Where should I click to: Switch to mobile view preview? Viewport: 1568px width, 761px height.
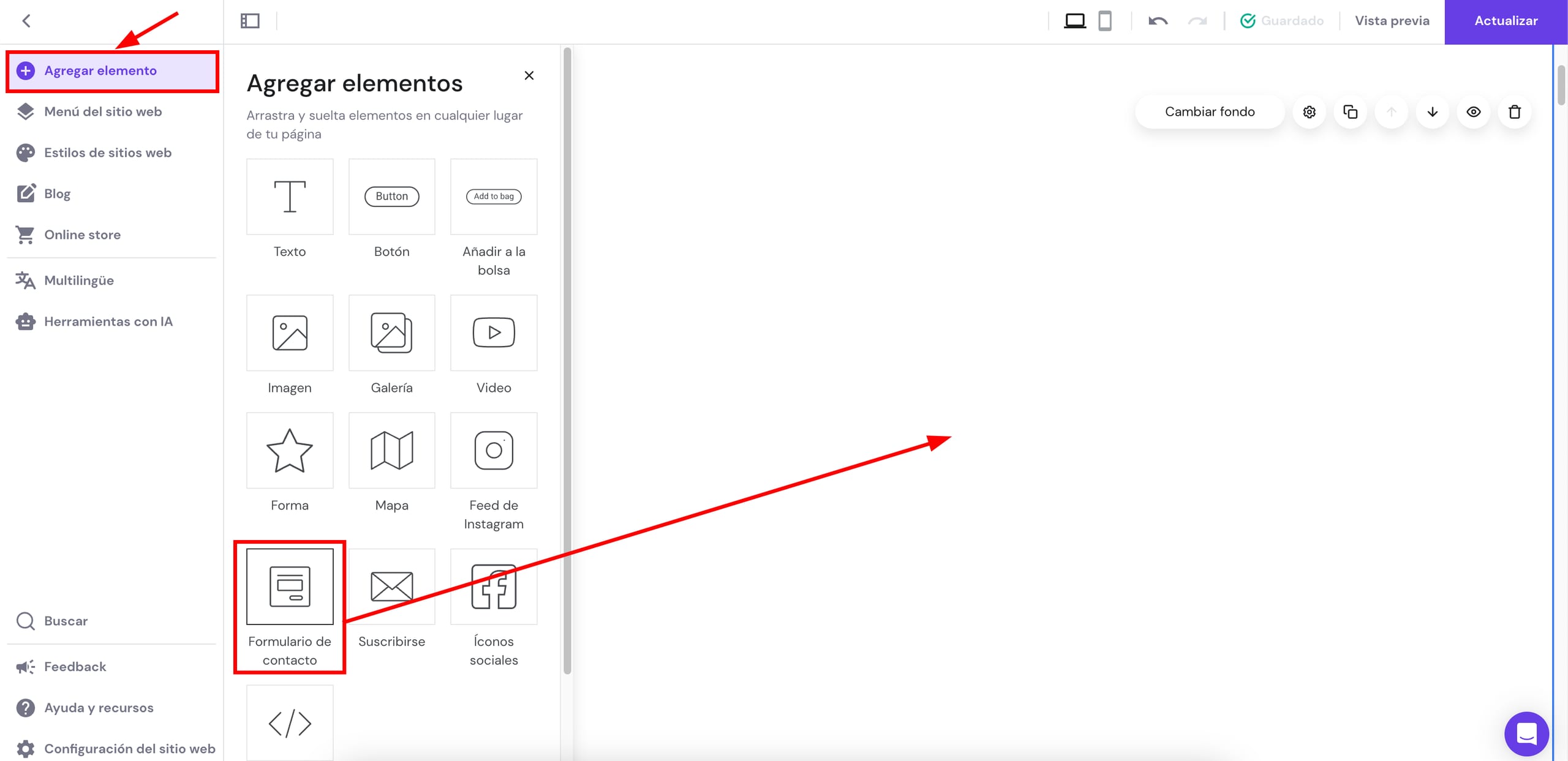pos(1105,21)
